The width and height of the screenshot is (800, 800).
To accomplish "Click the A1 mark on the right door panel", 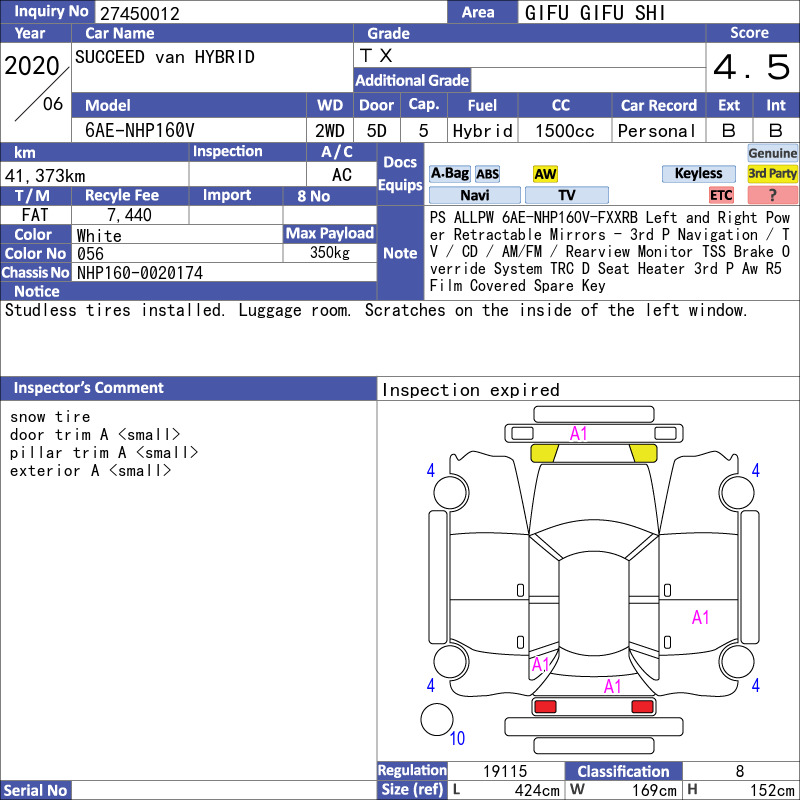I will click(x=701, y=617).
